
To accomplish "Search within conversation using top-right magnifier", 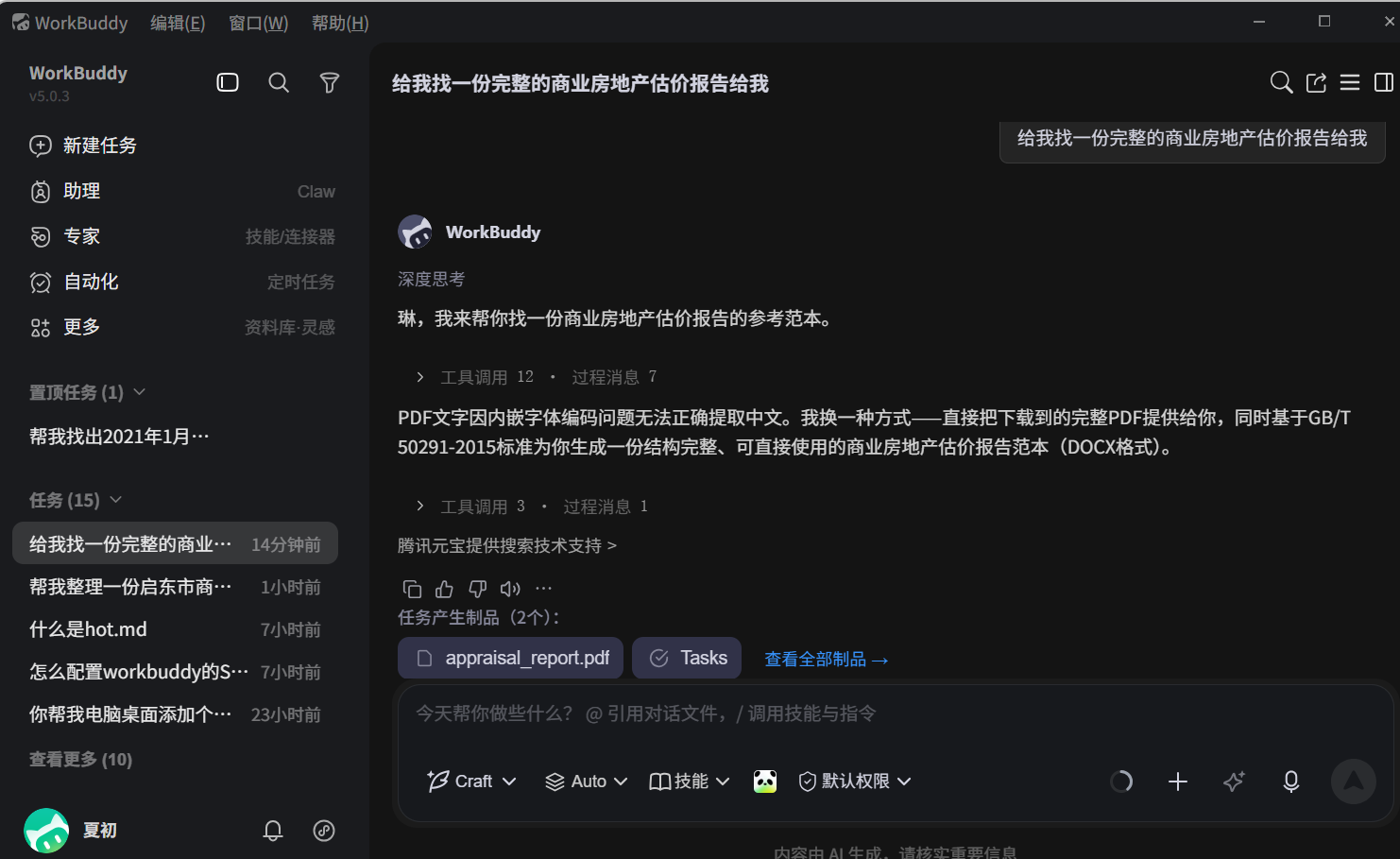I will (x=1281, y=82).
